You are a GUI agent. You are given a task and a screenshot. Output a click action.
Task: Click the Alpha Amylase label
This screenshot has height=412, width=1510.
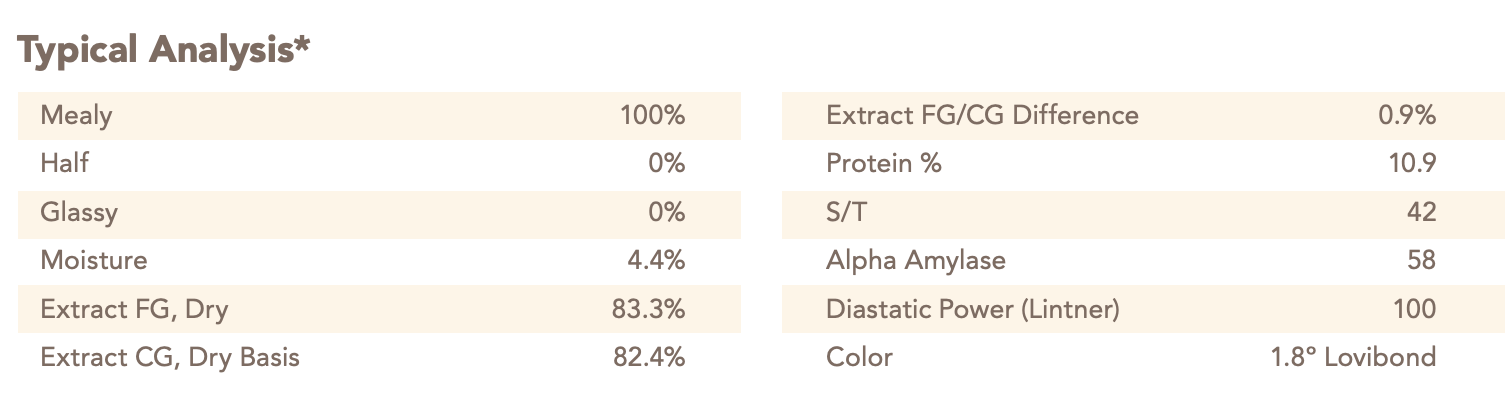tap(916, 261)
